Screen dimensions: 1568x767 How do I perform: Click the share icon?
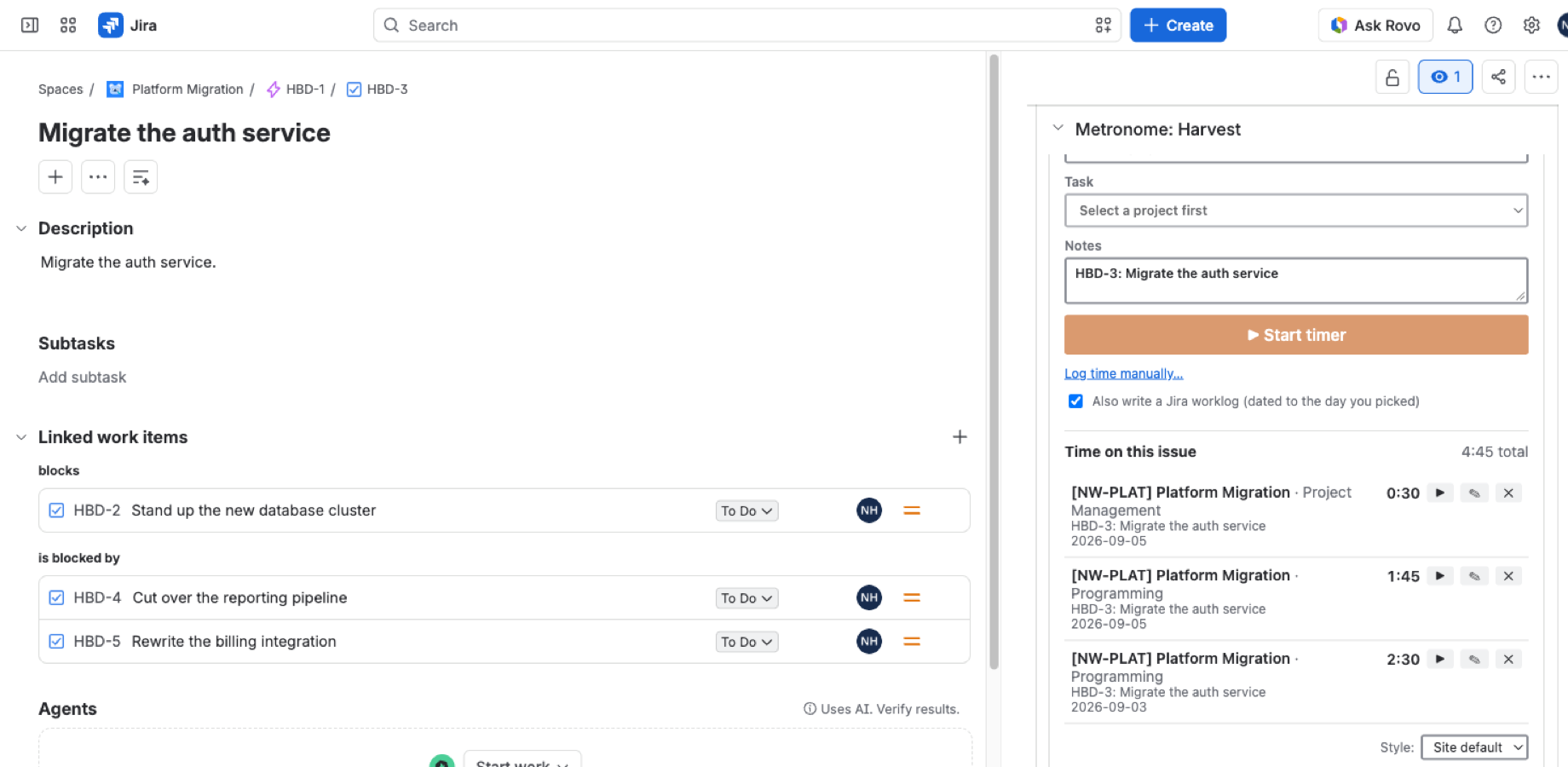(1498, 78)
